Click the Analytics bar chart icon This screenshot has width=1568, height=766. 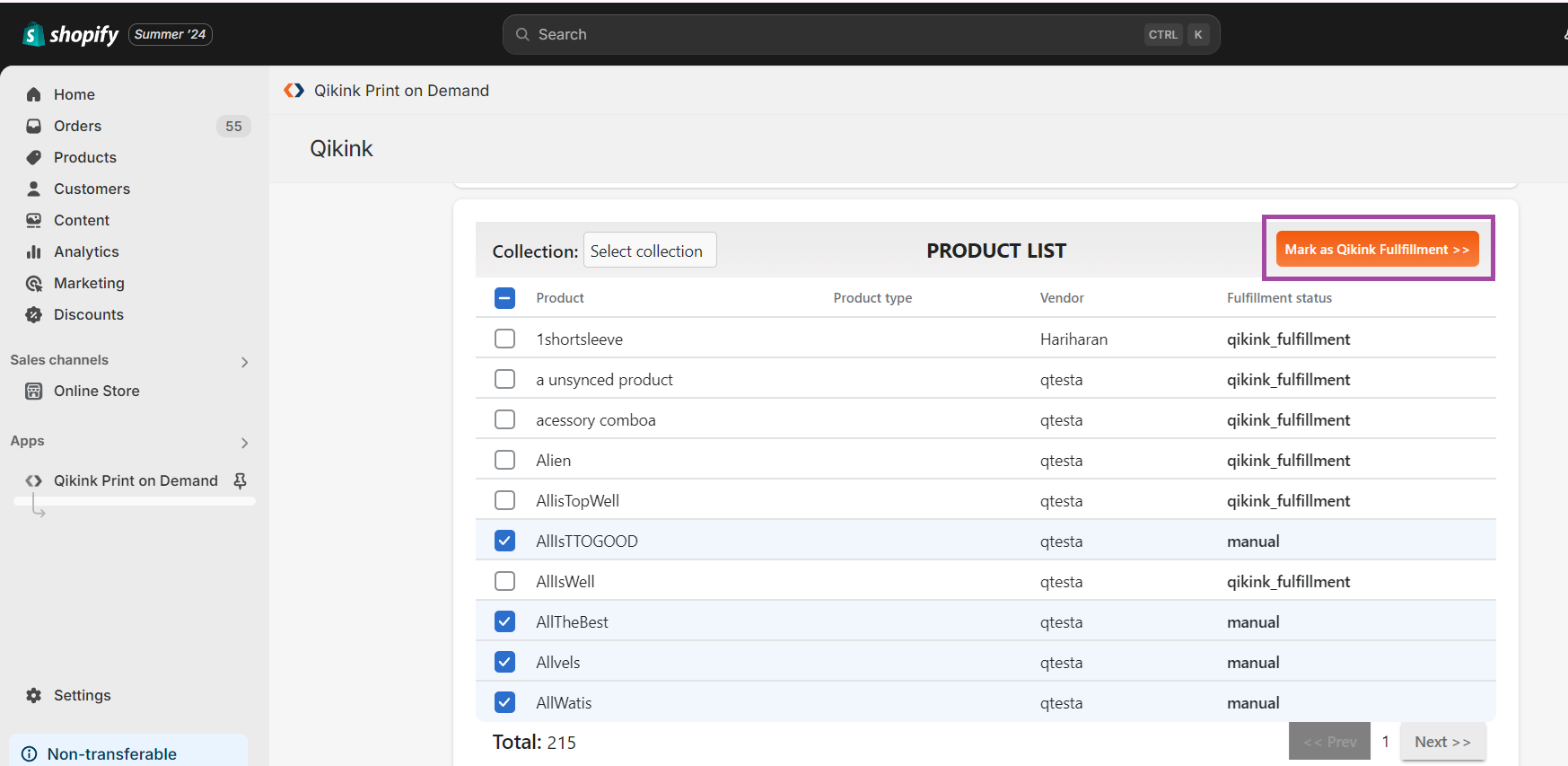click(34, 251)
